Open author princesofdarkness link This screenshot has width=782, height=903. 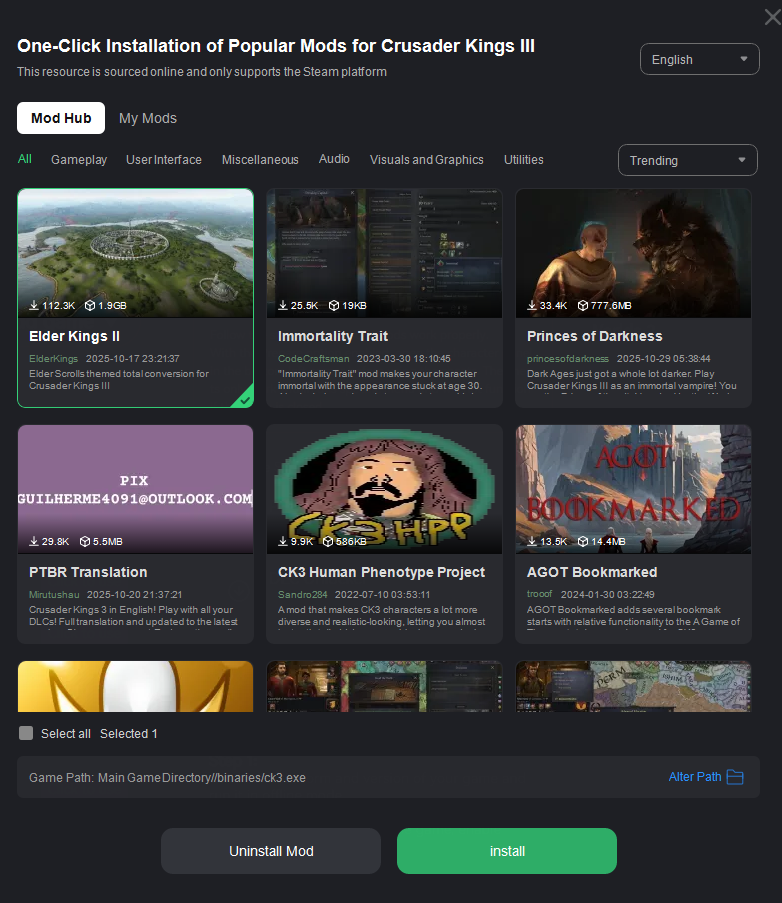pyautogui.click(x=567, y=359)
